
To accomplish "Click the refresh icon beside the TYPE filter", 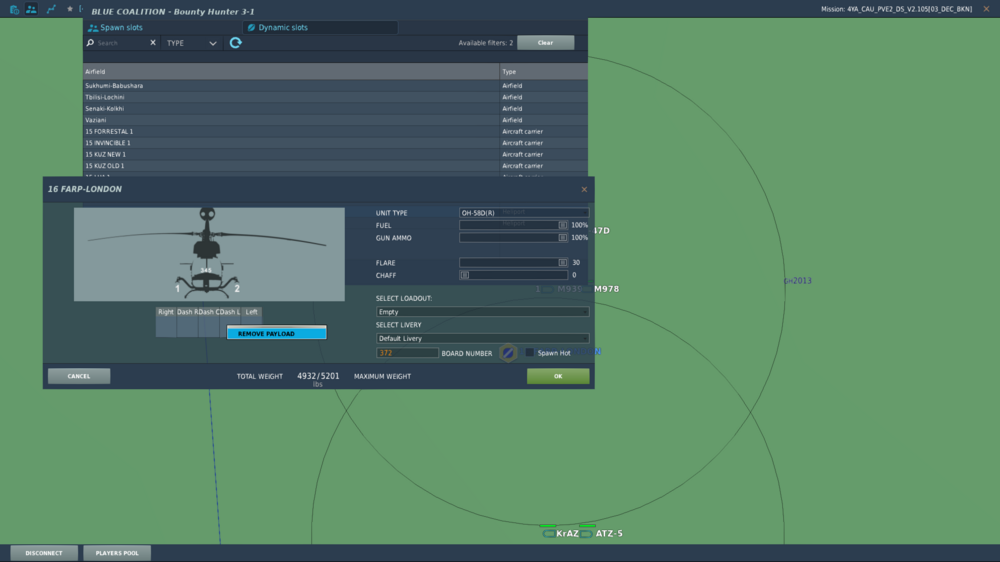I will point(235,43).
